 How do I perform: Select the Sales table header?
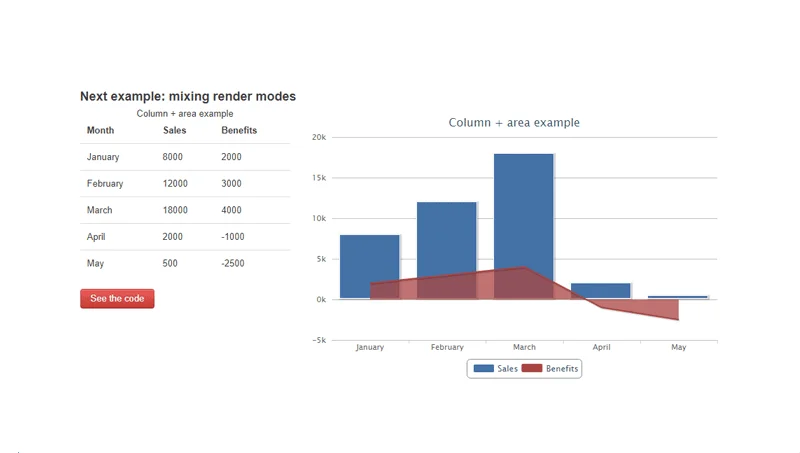[174, 131]
